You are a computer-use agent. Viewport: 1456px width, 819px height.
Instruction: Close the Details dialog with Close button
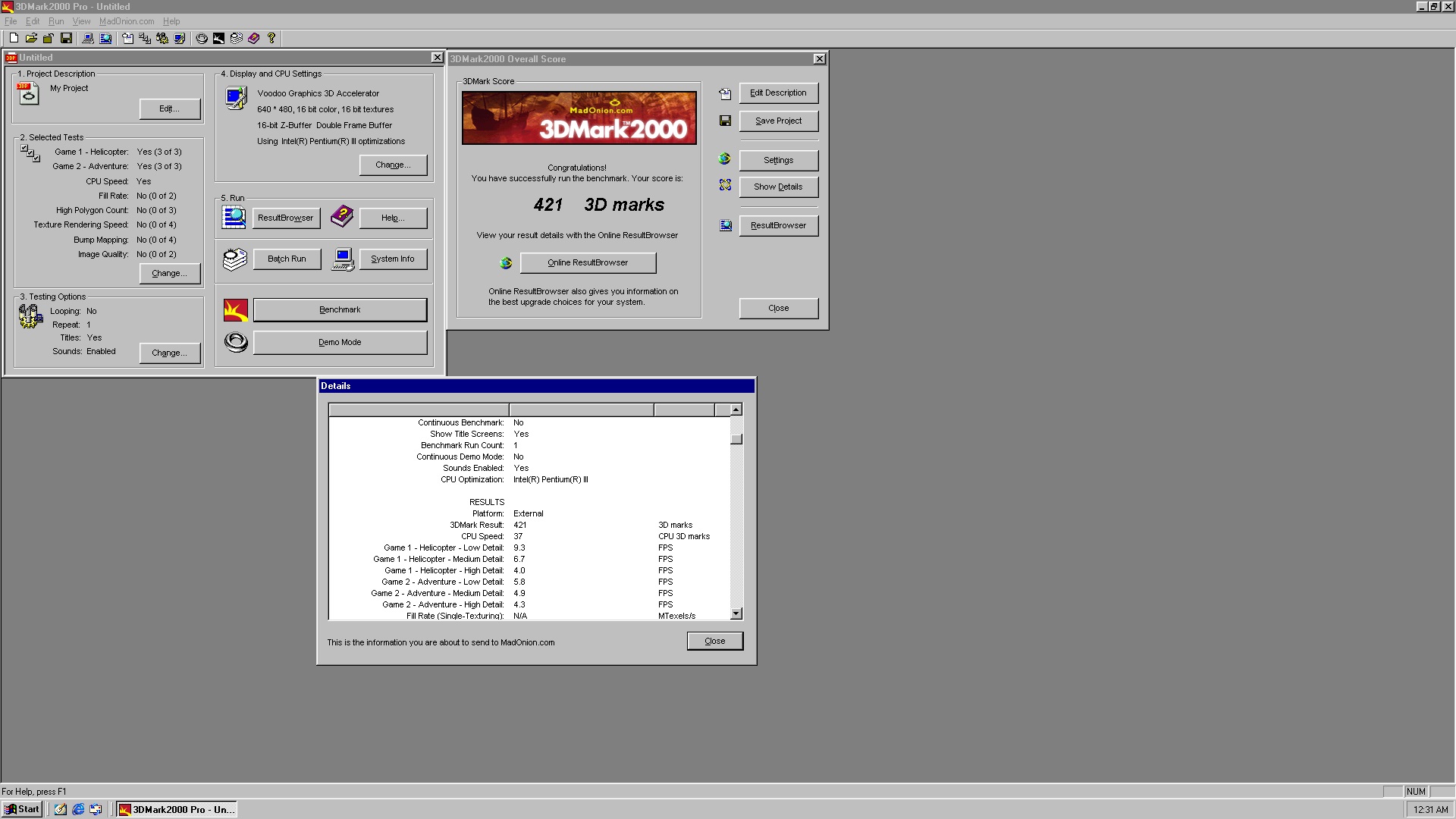[x=715, y=642]
